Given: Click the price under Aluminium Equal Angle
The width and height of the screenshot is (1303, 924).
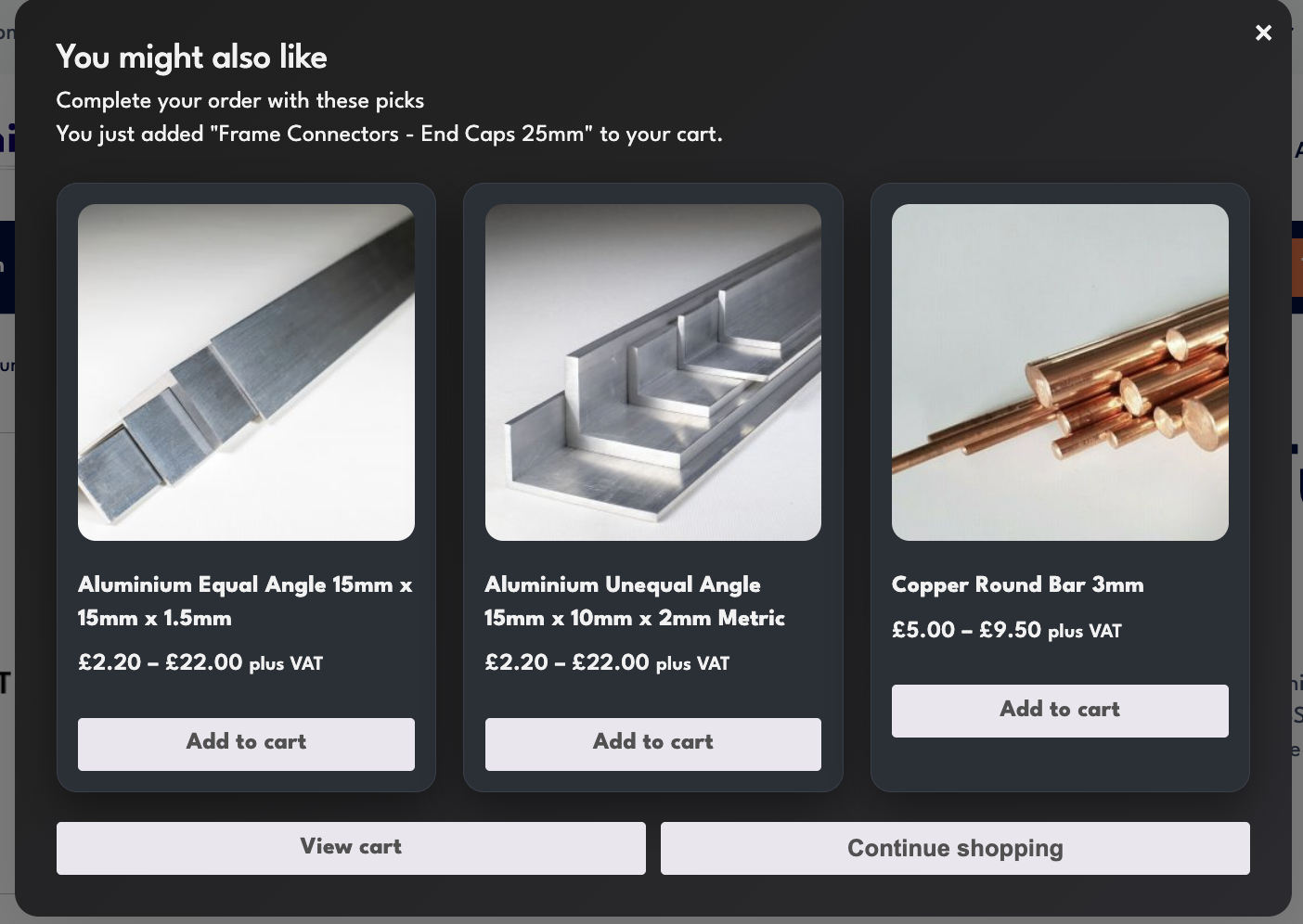Looking at the screenshot, I should pos(161,662).
